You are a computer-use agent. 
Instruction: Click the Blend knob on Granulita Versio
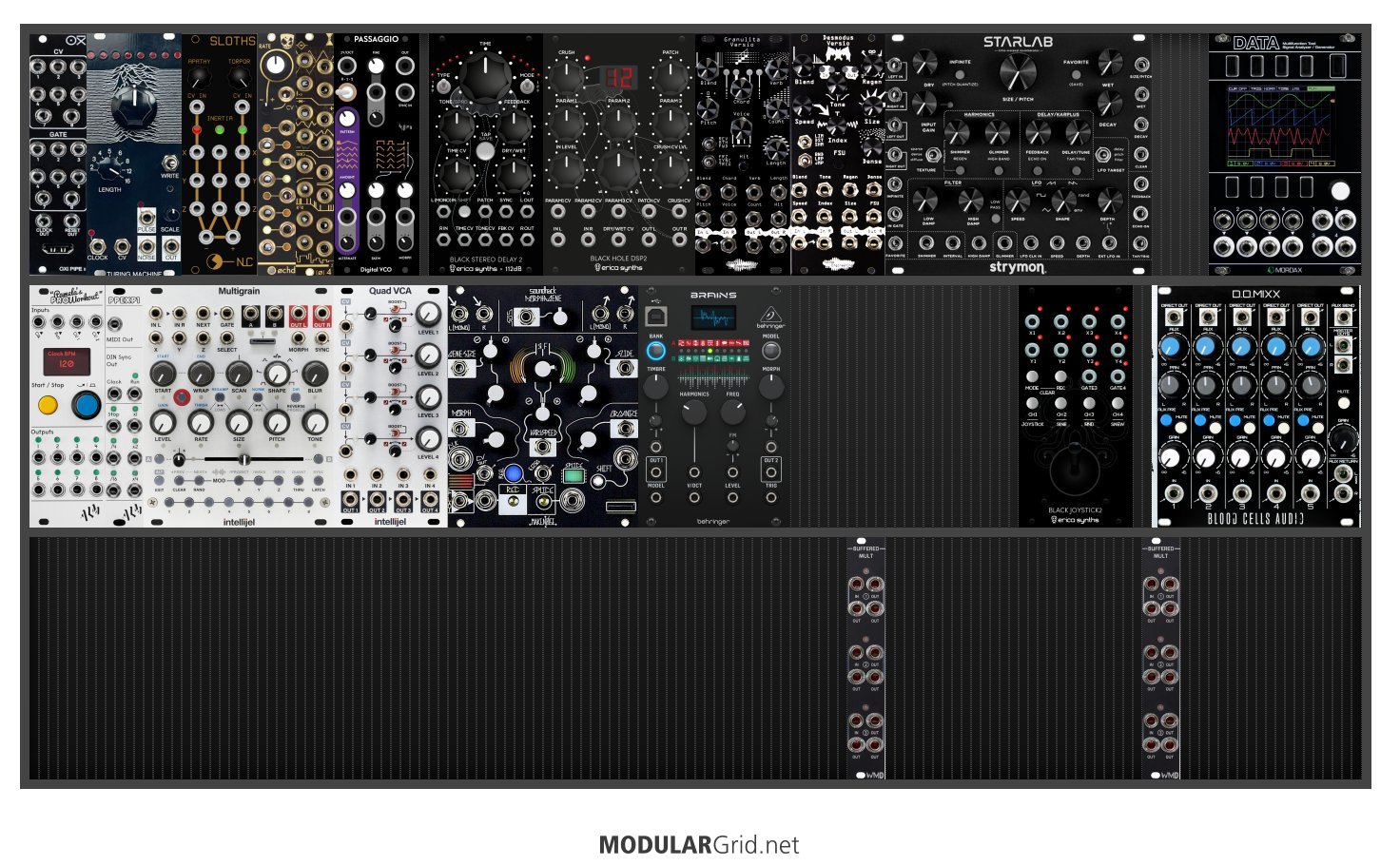pyautogui.click(x=709, y=67)
